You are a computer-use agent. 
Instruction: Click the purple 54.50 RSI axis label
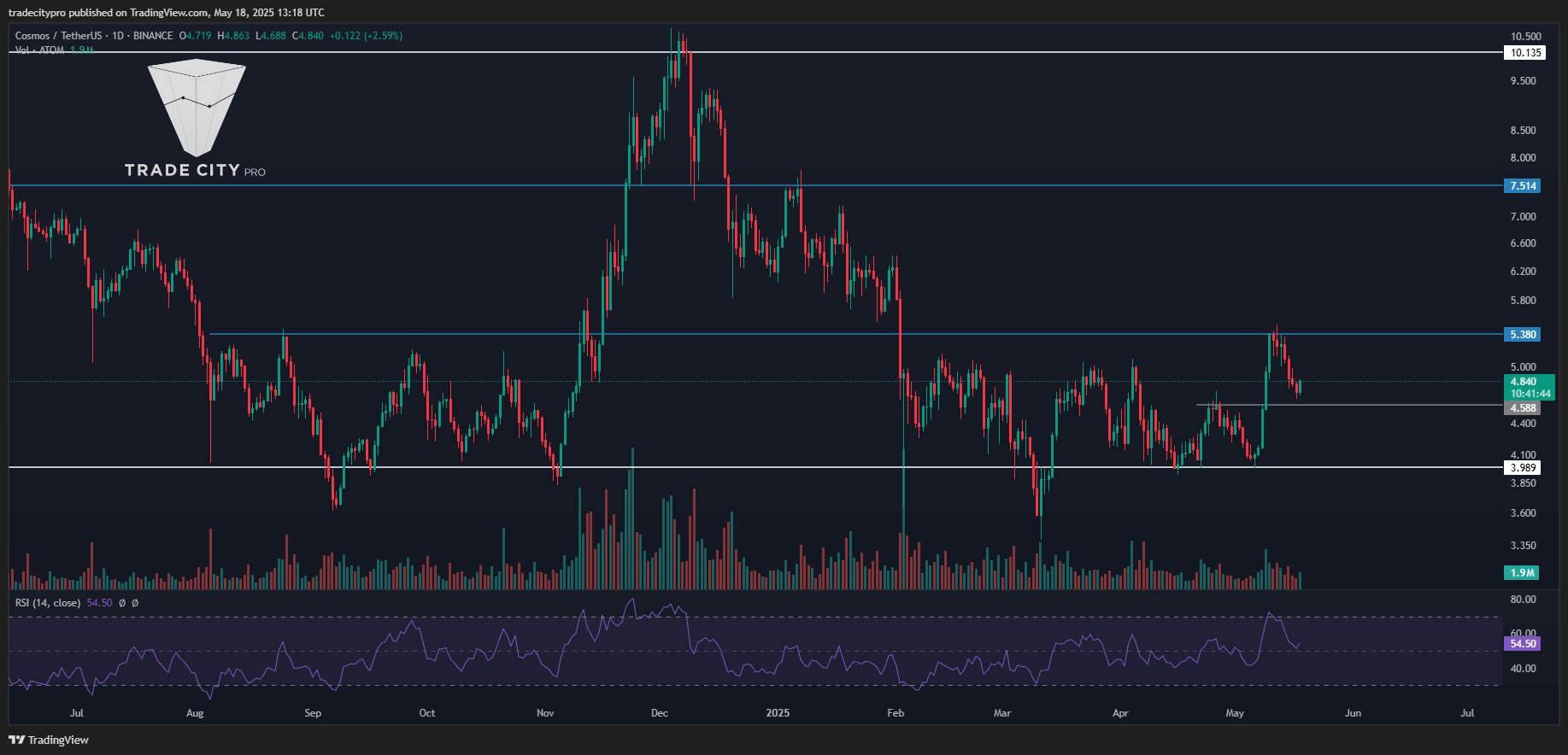tap(1523, 644)
